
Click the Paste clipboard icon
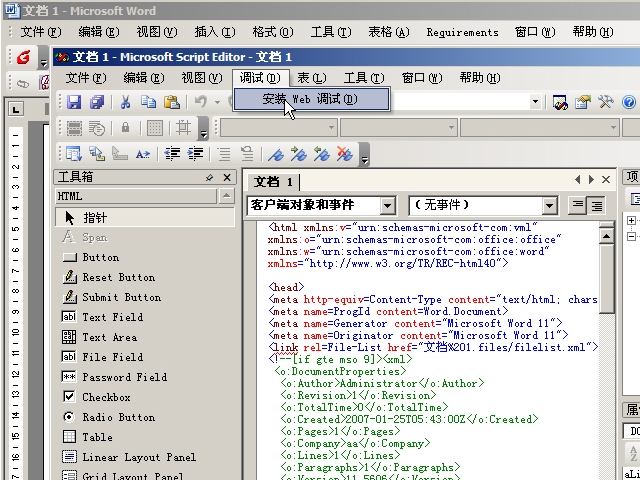172,102
